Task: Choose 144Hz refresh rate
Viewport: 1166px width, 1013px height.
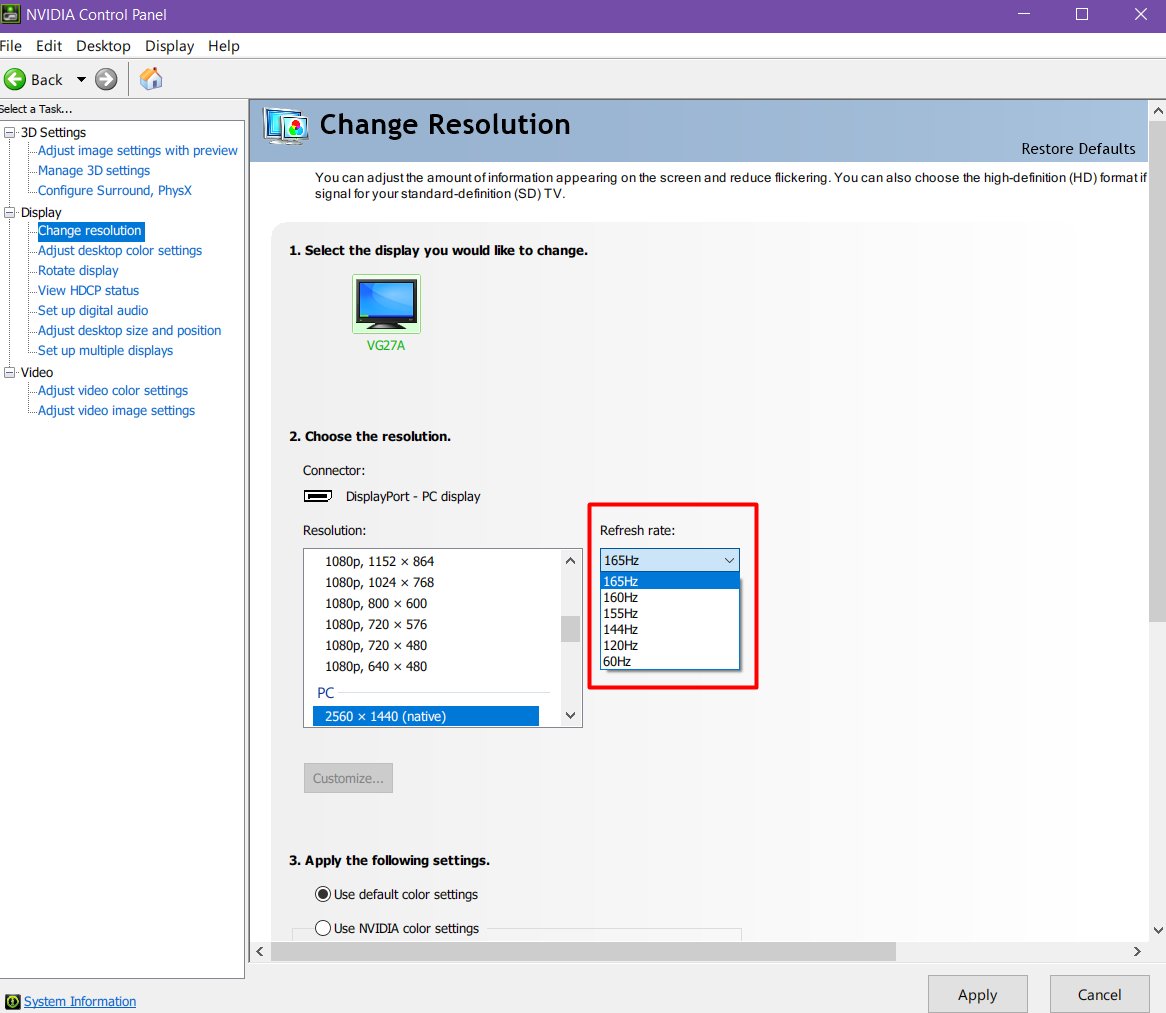Action: pyautogui.click(x=670, y=629)
